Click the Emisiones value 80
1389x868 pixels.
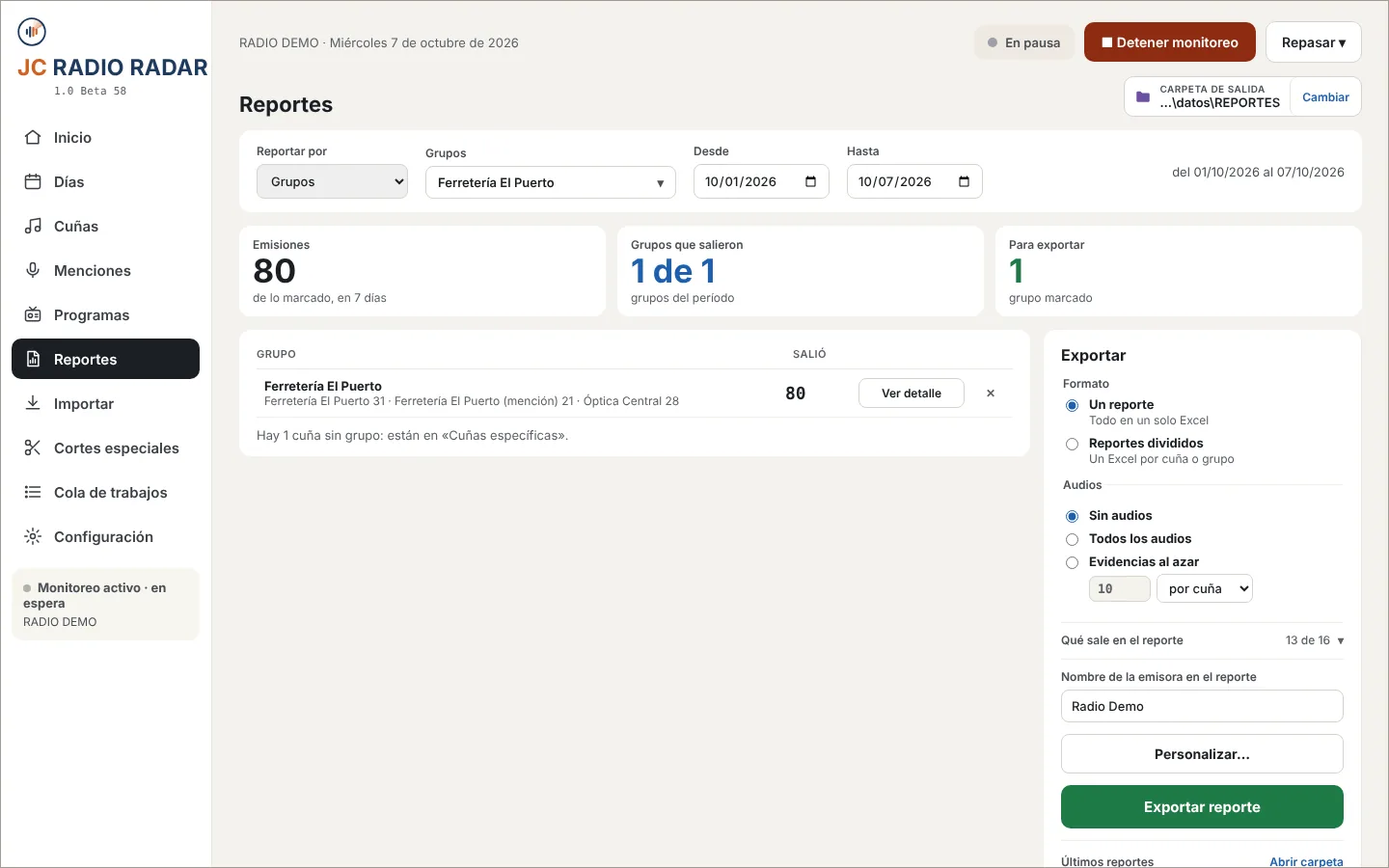tap(274, 271)
